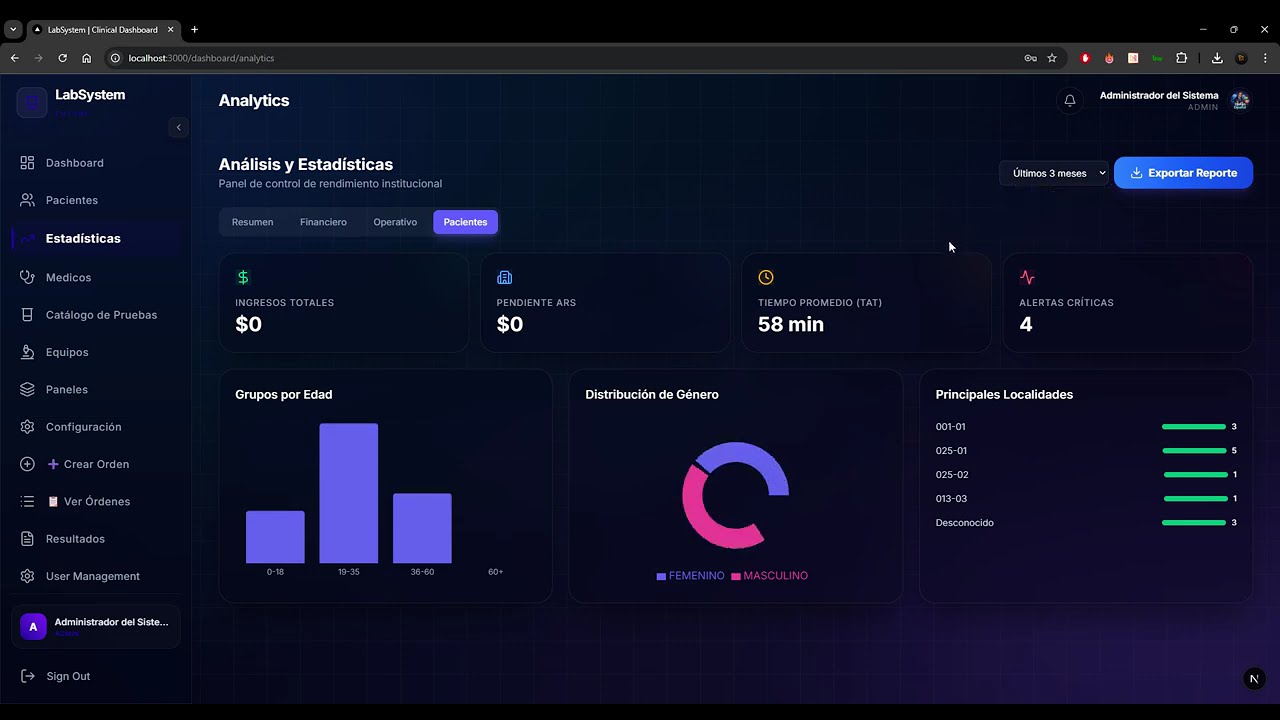Click the Grupos por Edad heading
The height and width of the screenshot is (720, 1280).
click(284, 394)
